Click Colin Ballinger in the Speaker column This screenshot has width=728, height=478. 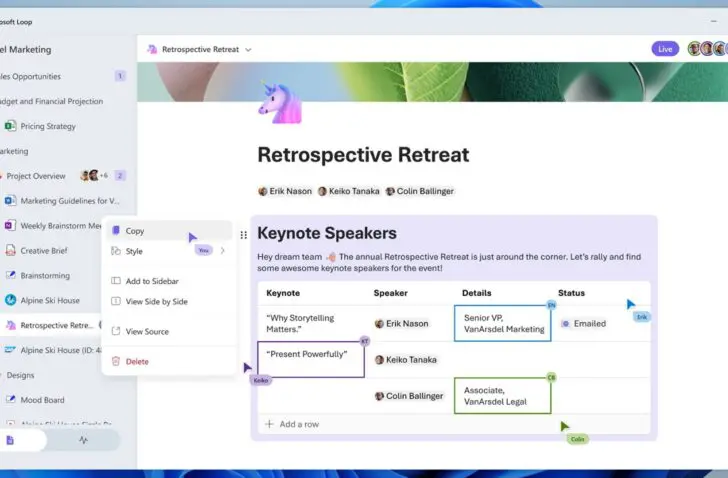pos(409,396)
